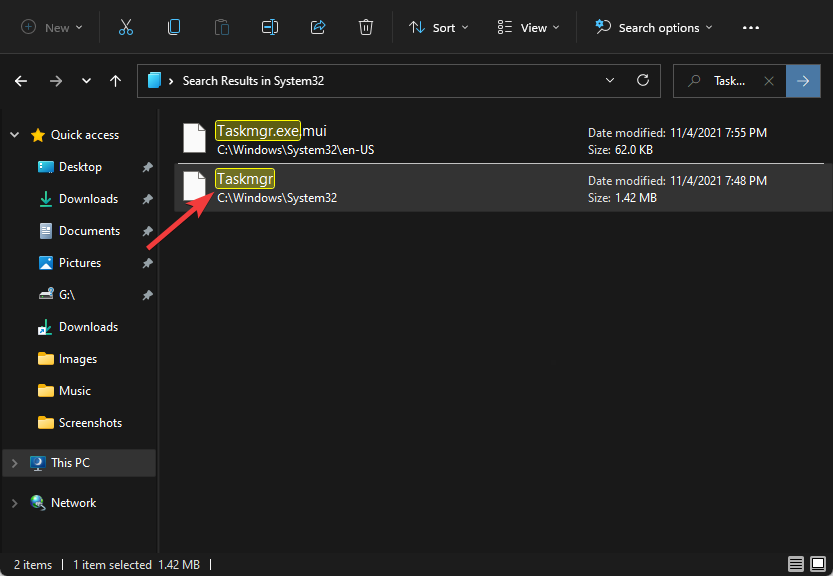Collapse the This PC tree
This screenshot has width=833, height=576.
14,462
